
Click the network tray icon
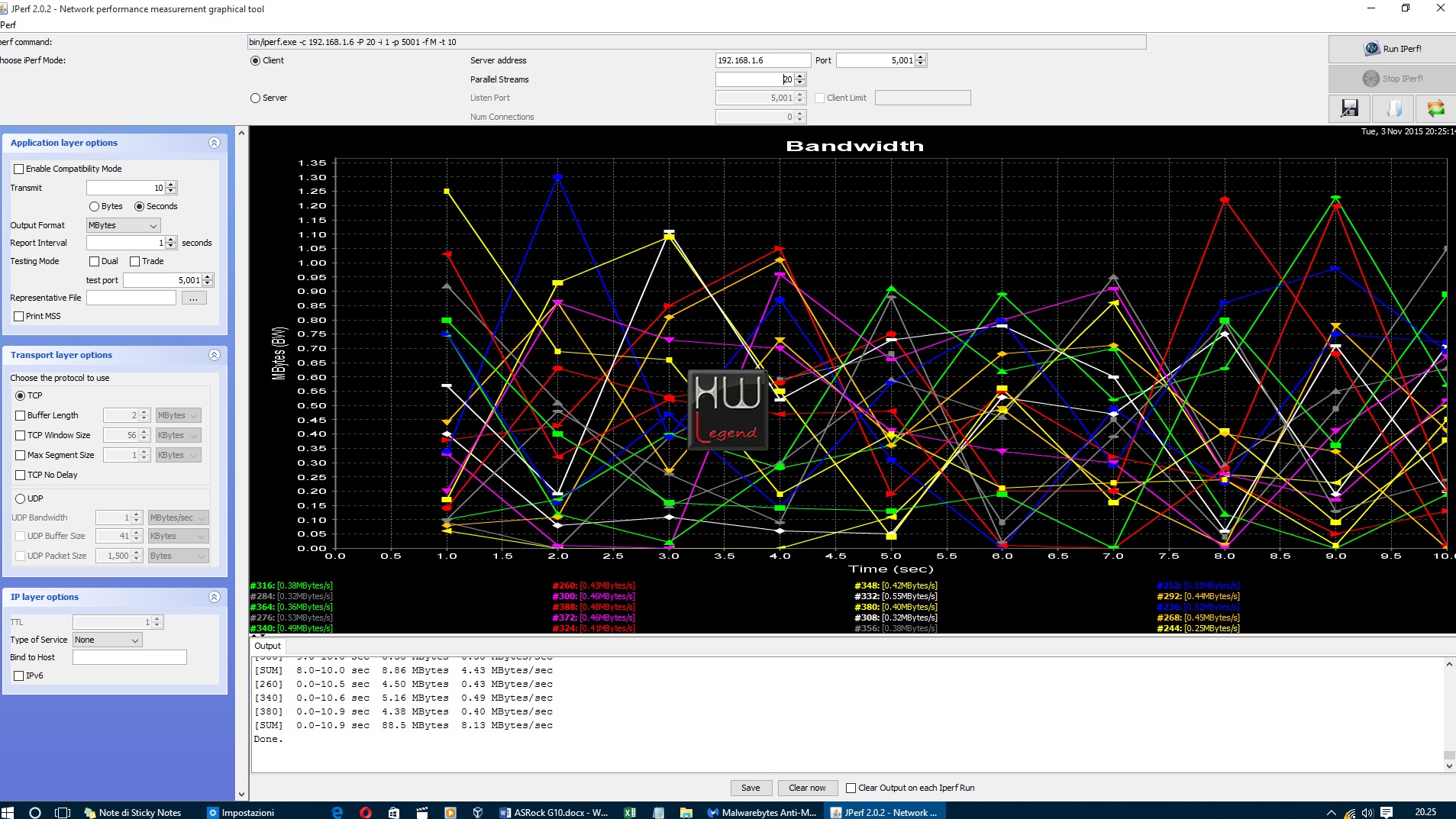[1349, 813]
